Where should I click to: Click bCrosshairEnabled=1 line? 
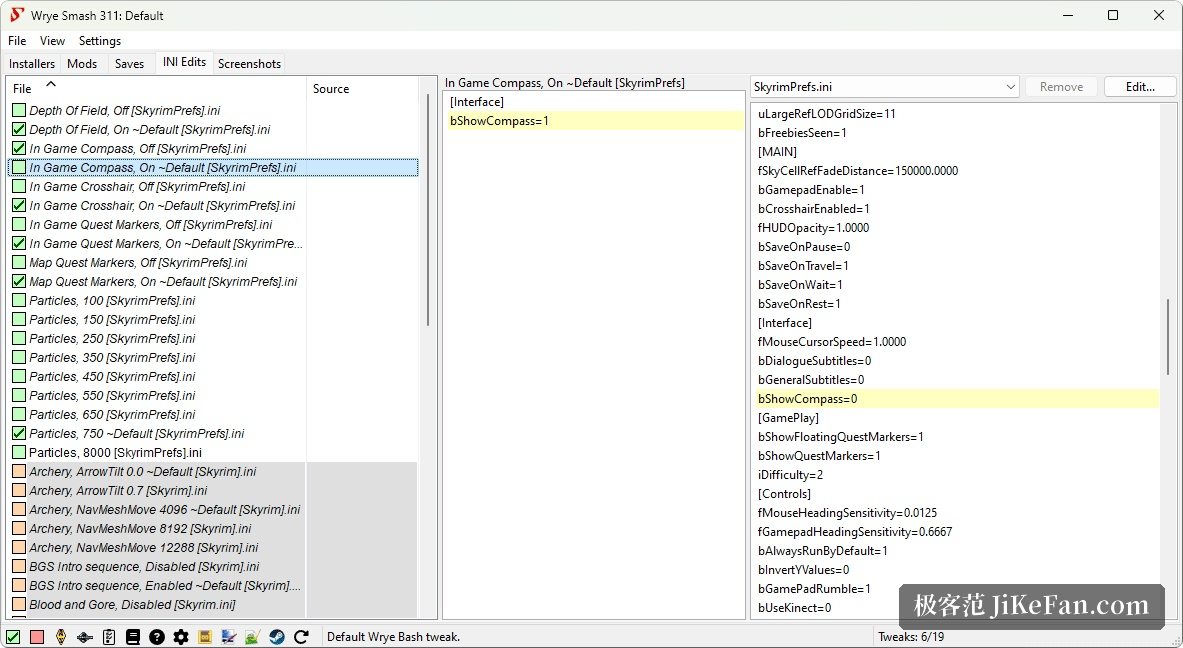point(813,209)
